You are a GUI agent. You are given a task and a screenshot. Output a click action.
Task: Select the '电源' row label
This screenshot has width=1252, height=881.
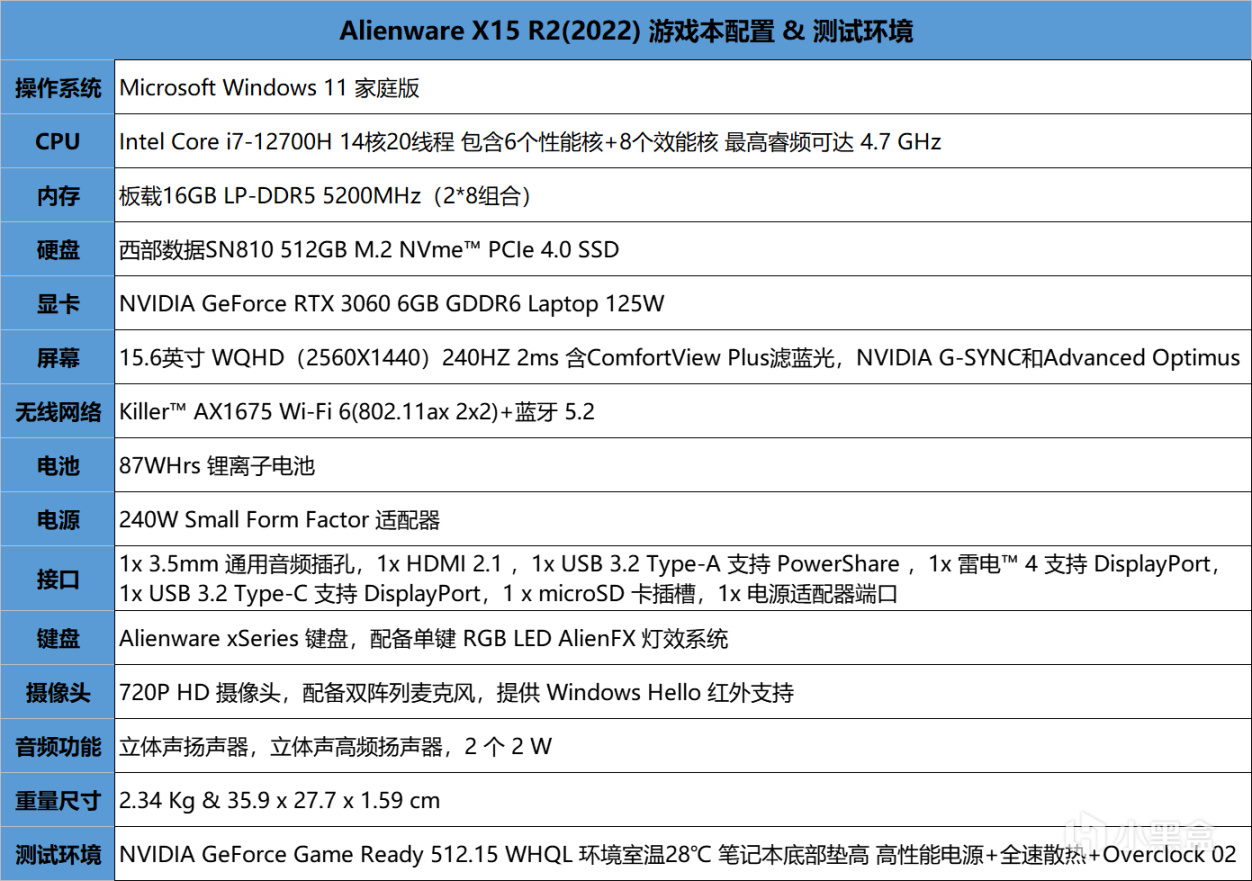[57, 520]
